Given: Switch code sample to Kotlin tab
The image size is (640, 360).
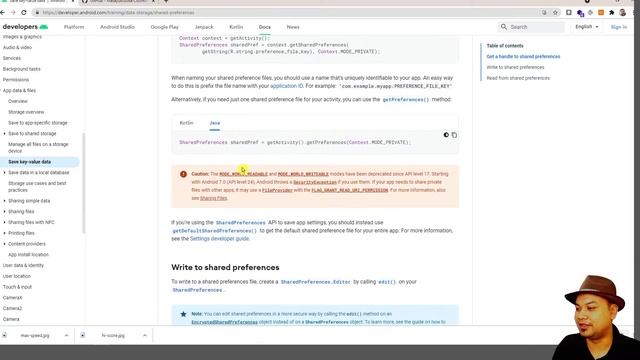Looking at the screenshot, I should tap(187, 123).
